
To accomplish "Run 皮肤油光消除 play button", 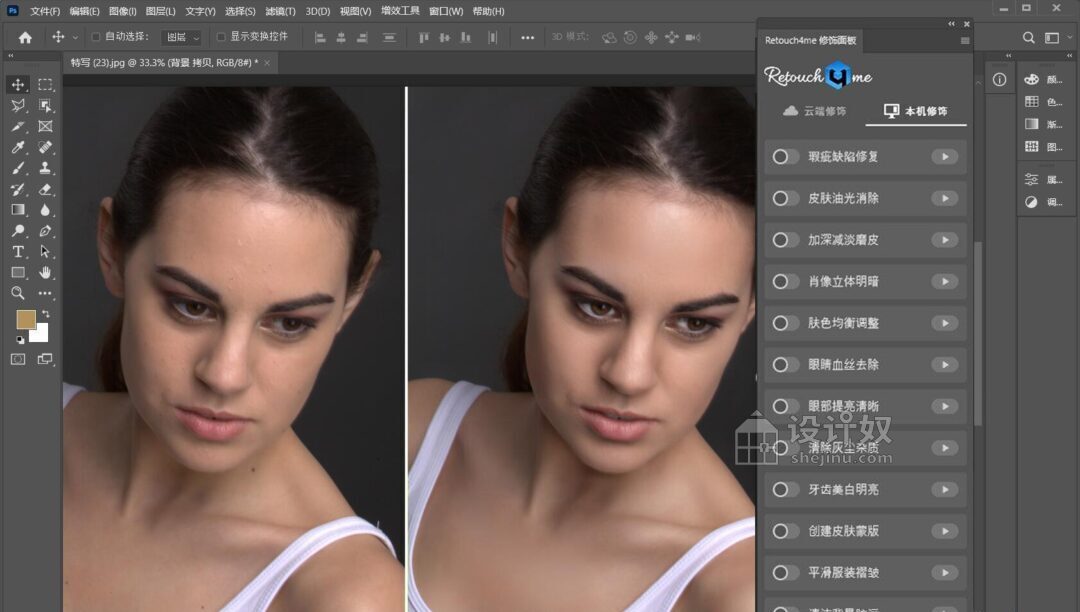I will (x=944, y=198).
